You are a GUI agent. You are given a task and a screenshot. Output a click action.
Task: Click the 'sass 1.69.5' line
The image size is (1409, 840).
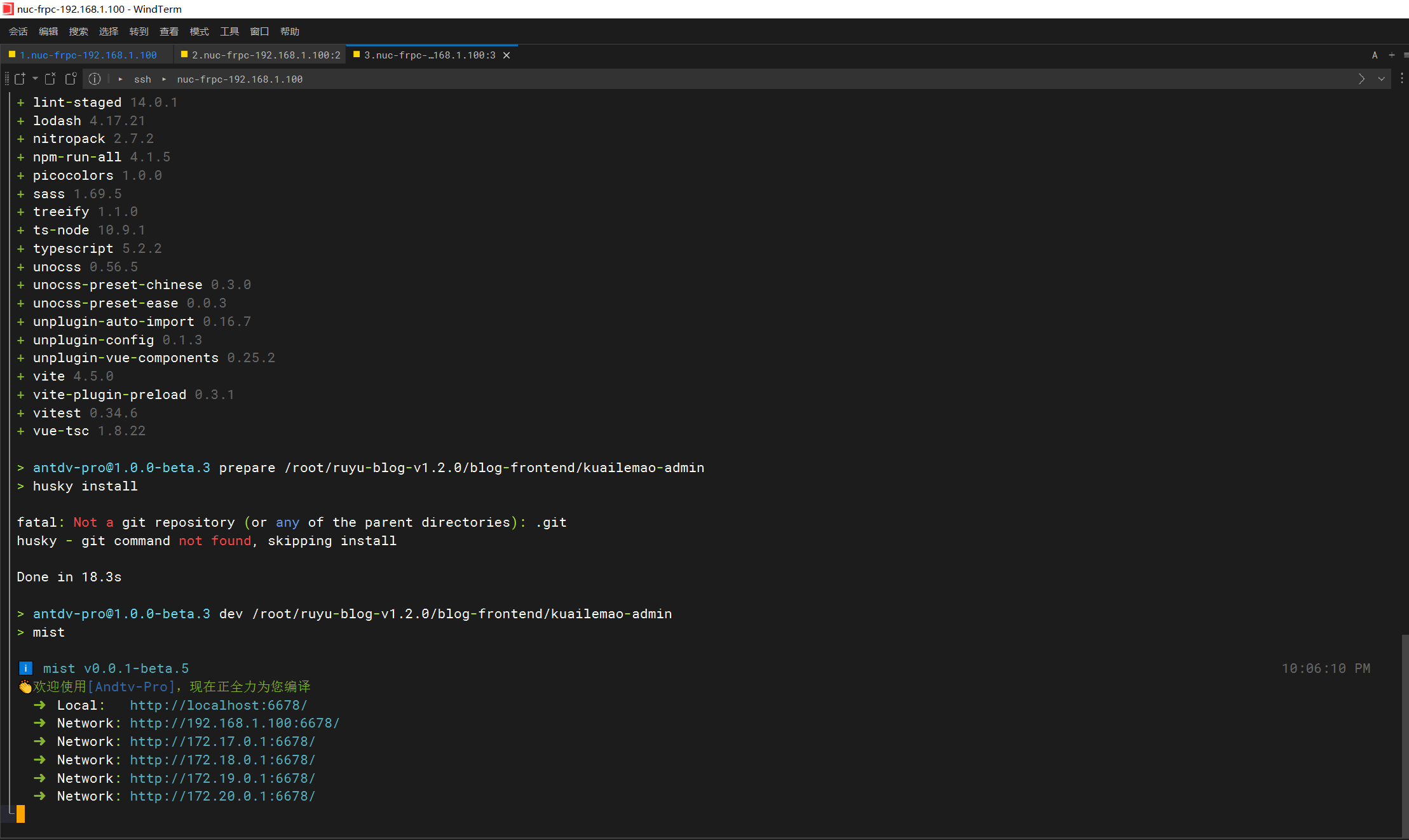pos(69,194)
